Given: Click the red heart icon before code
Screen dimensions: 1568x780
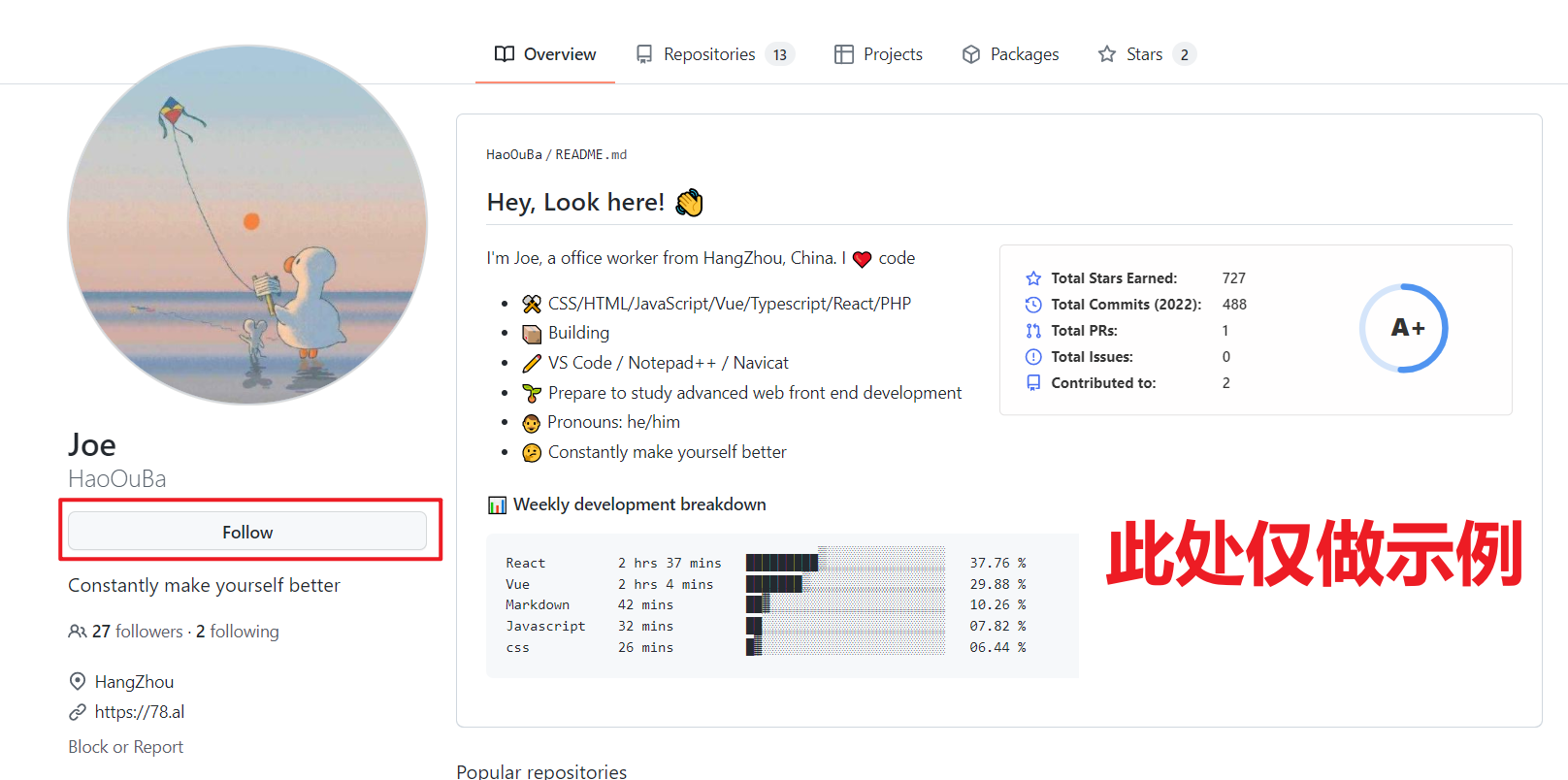Looking at the screenshot, I should [862, 259].
